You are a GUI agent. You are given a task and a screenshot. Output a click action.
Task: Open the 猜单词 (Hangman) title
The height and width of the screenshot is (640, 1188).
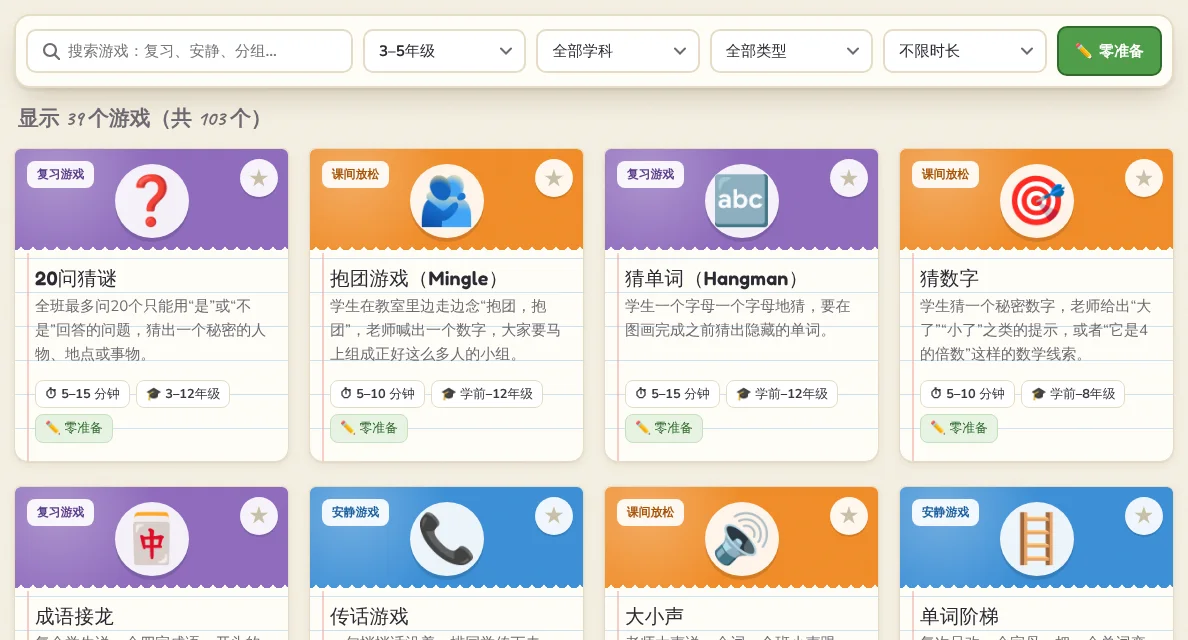click(x=714, y=279)
